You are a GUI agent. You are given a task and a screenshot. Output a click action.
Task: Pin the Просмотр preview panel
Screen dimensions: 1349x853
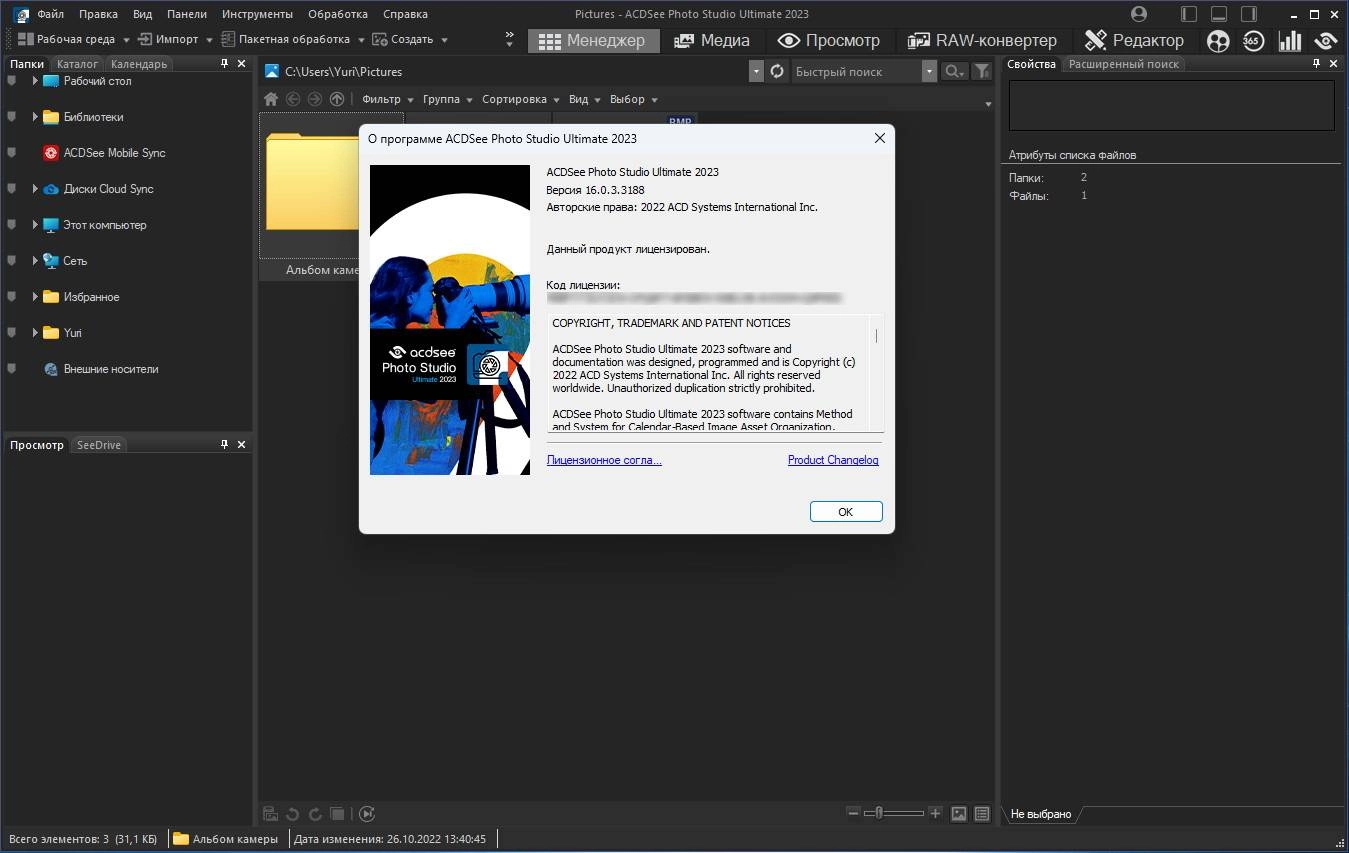point(225,444)
